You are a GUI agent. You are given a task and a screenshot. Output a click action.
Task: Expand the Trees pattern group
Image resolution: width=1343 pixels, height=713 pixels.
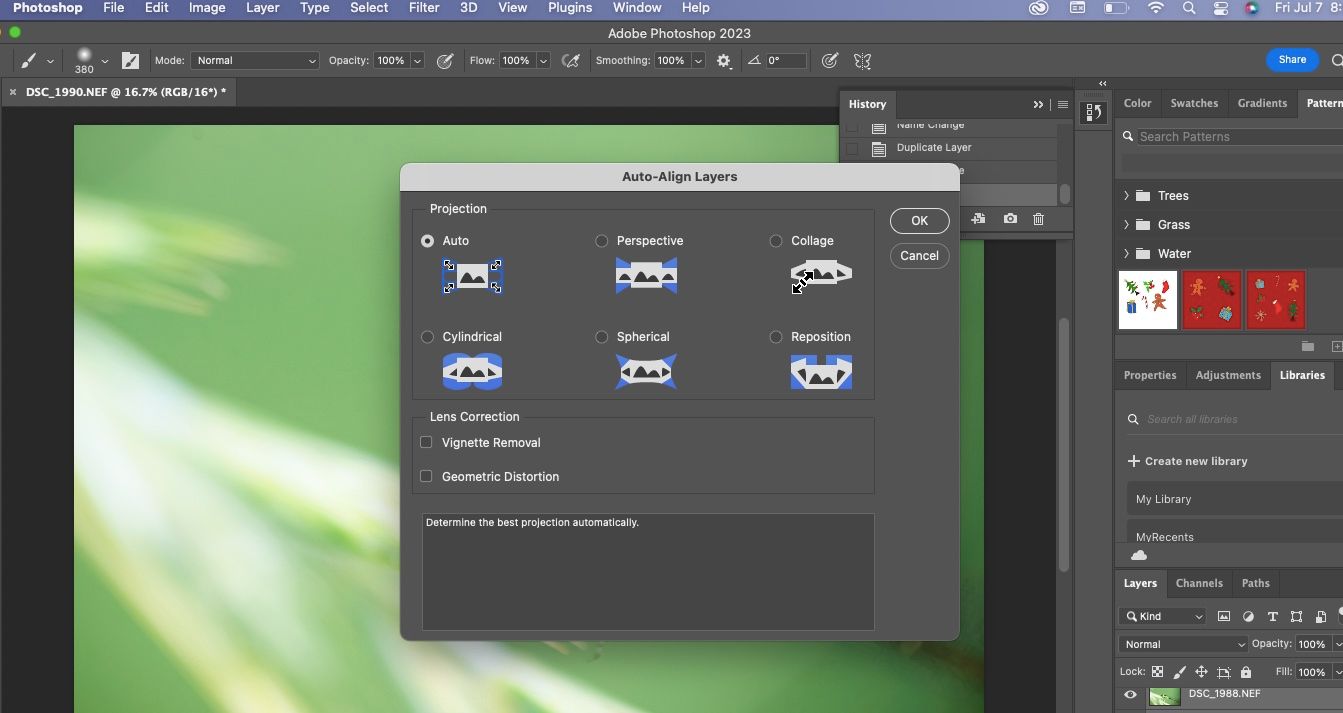pos(1126,196)
